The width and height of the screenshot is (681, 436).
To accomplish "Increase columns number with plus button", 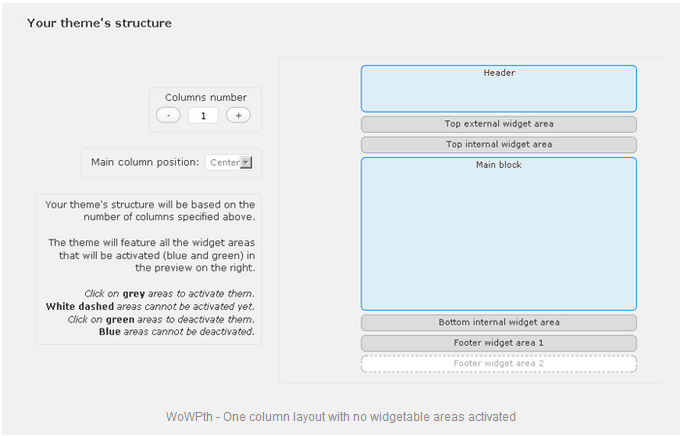I will pos(238,116).
